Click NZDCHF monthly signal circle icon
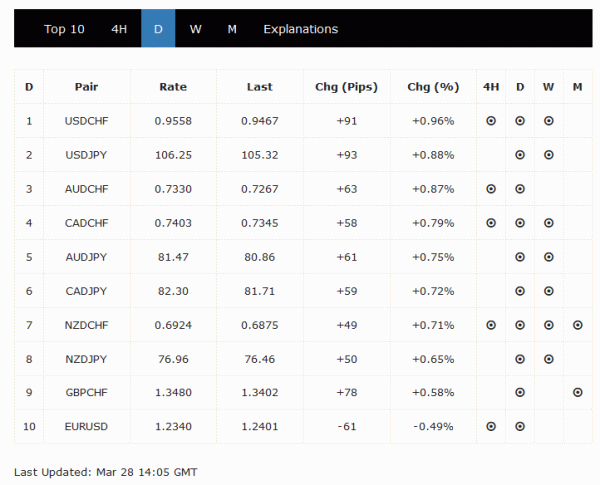Viewport: 600px width, 485px height. [578, 325]
